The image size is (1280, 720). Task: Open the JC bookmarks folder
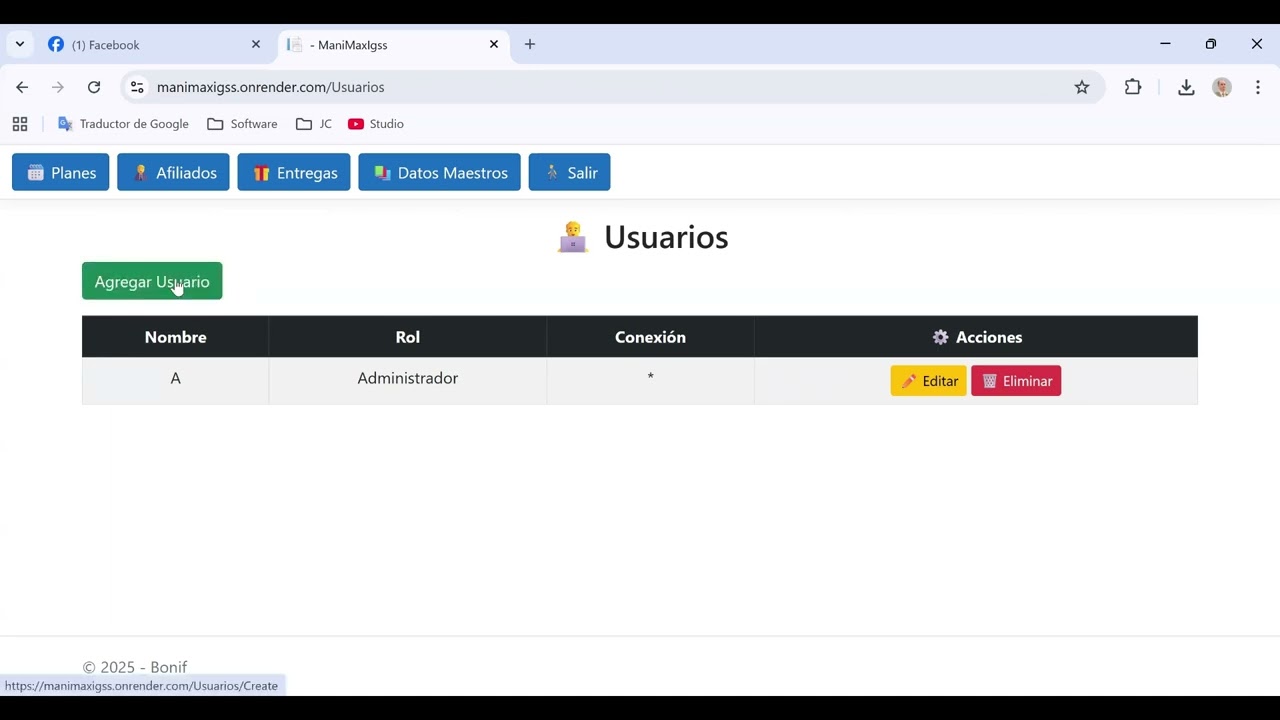point(314,124)
